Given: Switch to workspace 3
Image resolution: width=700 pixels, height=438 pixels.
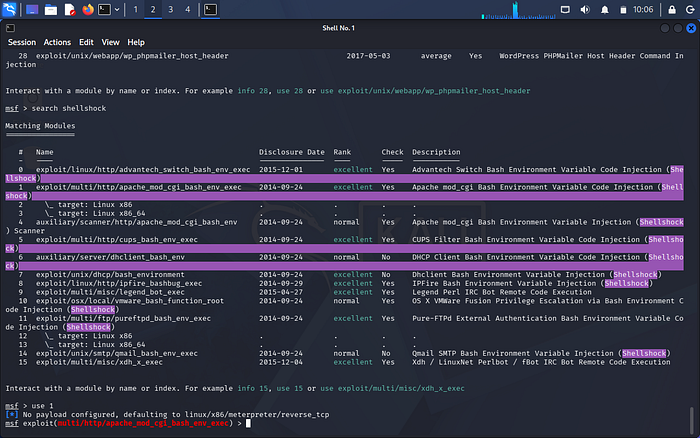Looking at the screenshot, I should [x=171, y=9].
